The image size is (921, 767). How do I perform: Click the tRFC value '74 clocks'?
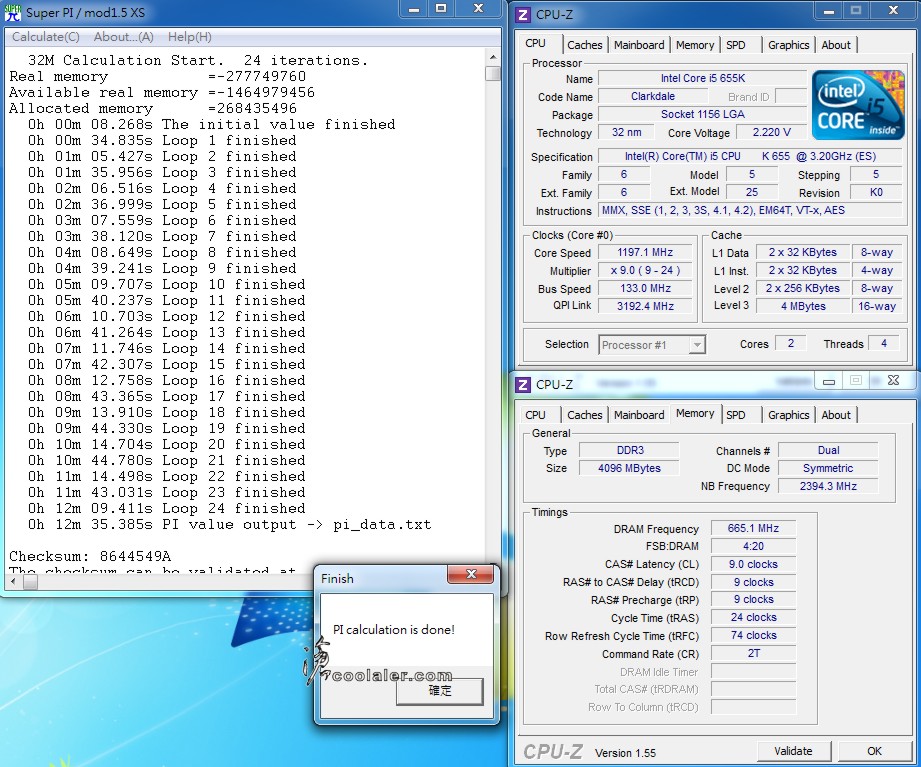coord(753,635)
